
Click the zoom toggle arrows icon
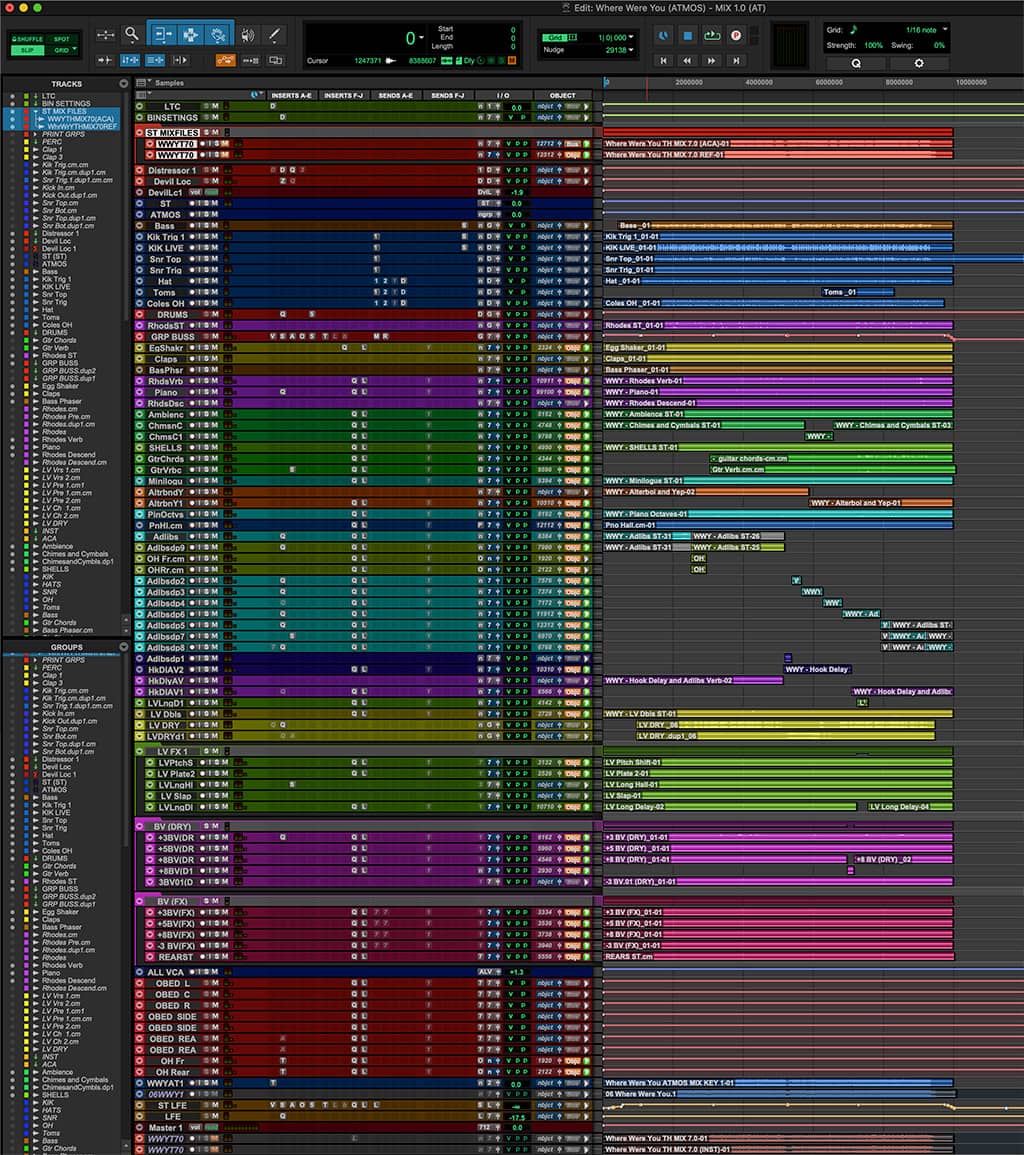coord(105,35)
